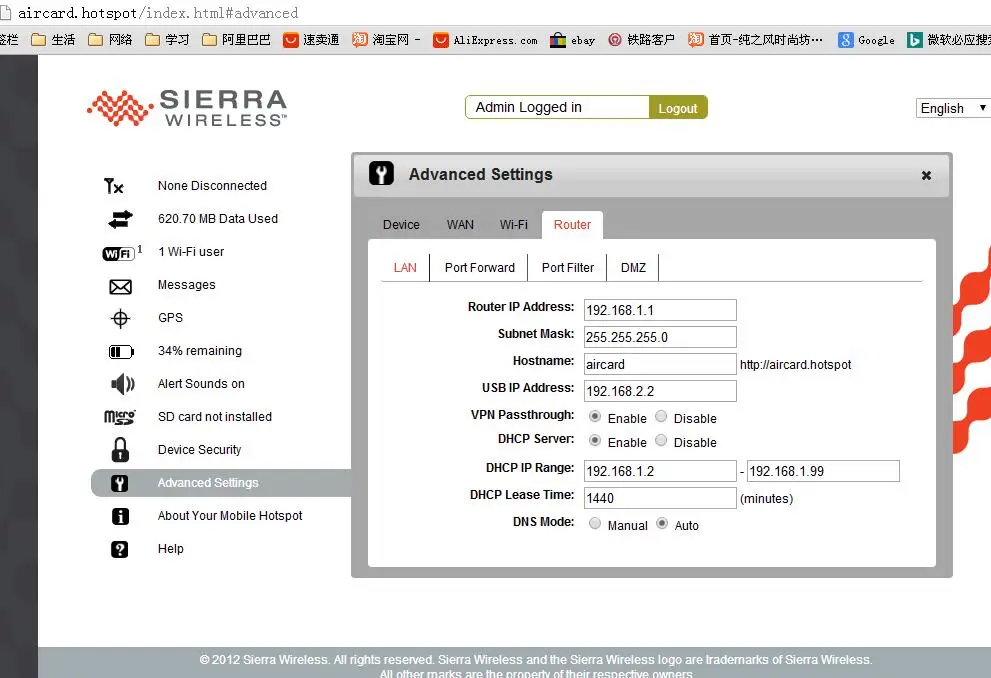Click the data transfer arrows icon
991x678 pixels.
(120, 219)
